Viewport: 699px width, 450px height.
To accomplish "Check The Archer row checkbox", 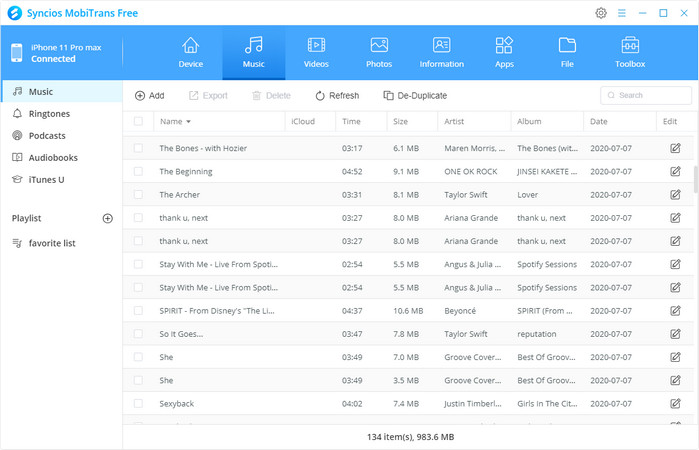I will coord(138,194).
